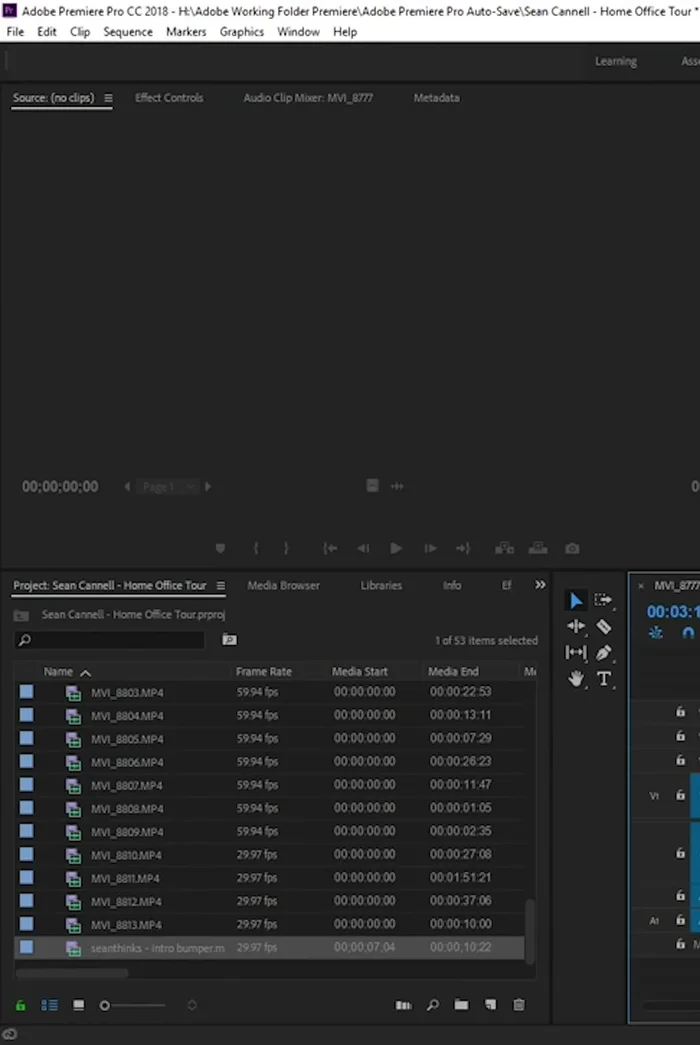700x1045 pixels.
Task: Click Add Marker icon in Source monitor
Action: tap(220, 548)
